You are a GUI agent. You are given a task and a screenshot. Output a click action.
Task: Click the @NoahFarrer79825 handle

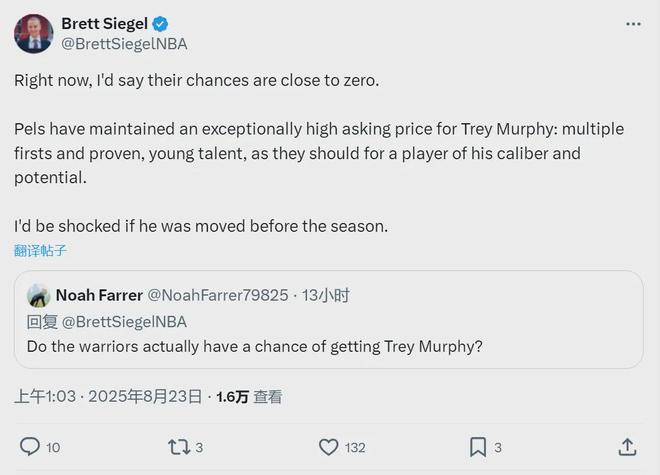[218, 295]
